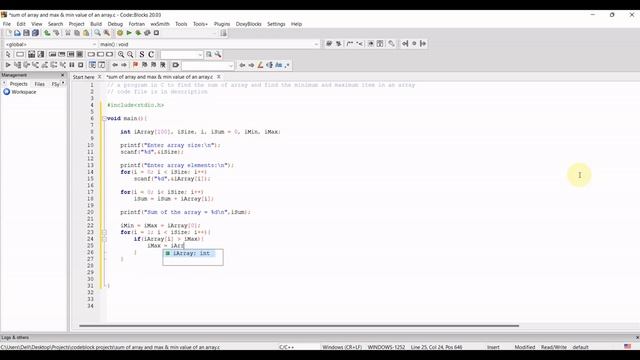
Task: Click the Cut toolbar icon
Action: [x=68, y=33]
